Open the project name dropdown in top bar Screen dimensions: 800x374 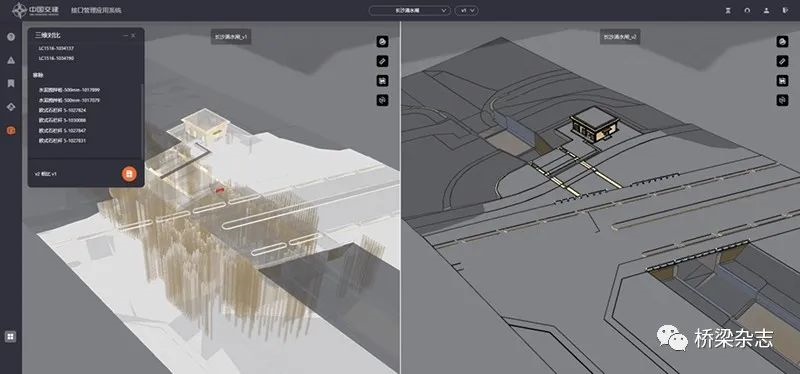(x=410, y=10)
